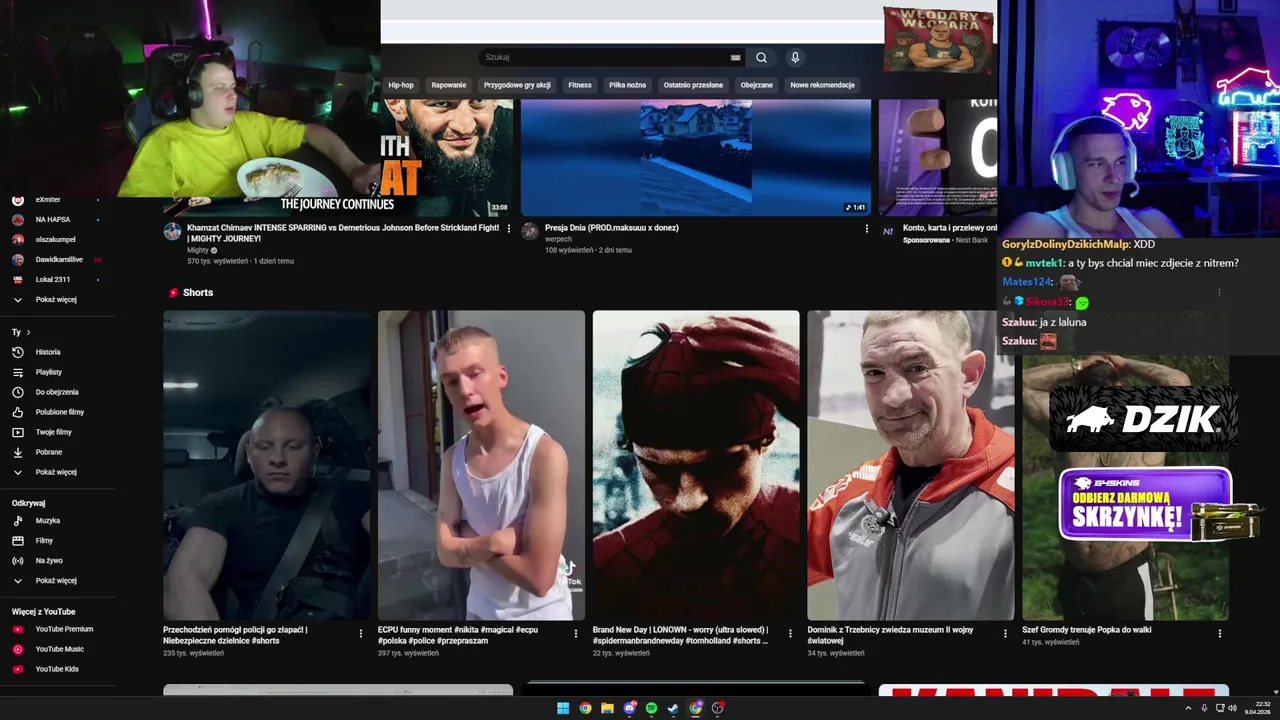The image size is (1280, 720).
Task: Select the Rapowanie filter chip
Action: [449, 85]
